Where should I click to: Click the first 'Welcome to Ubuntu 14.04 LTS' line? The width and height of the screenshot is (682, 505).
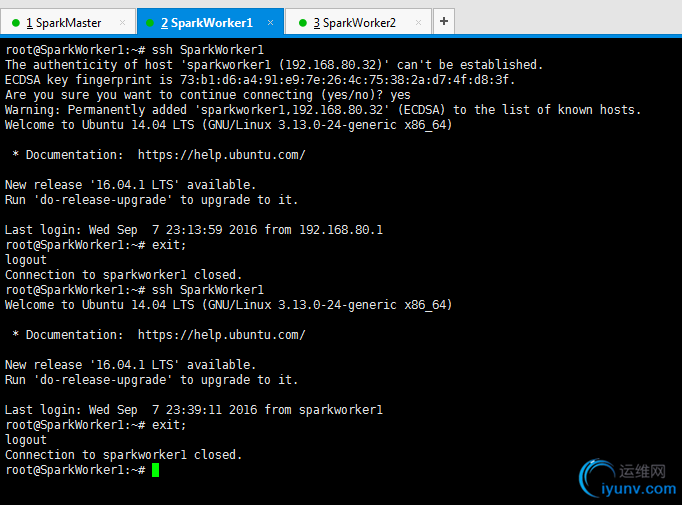pyautogui.click(x=228, y=125)
